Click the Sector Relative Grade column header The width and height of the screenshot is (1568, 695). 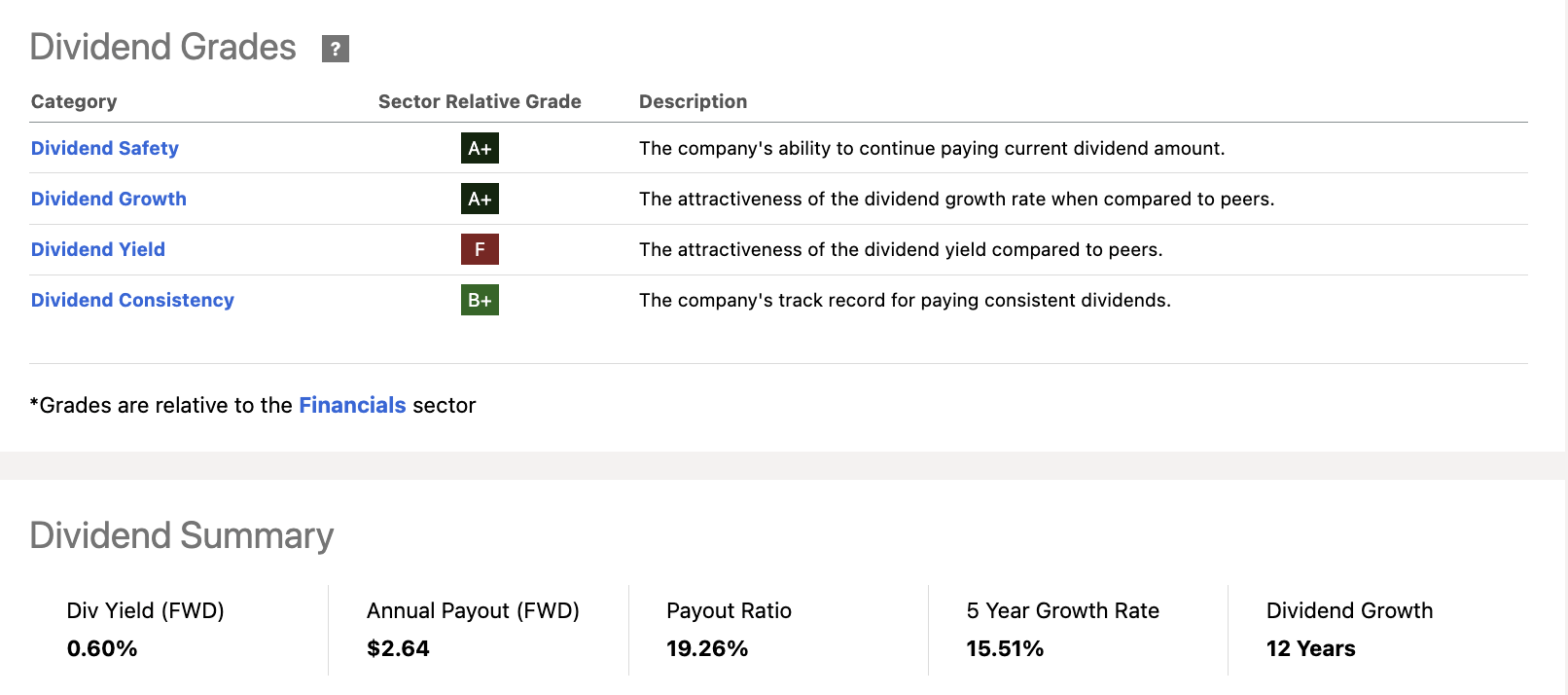[x=480, y=101]
